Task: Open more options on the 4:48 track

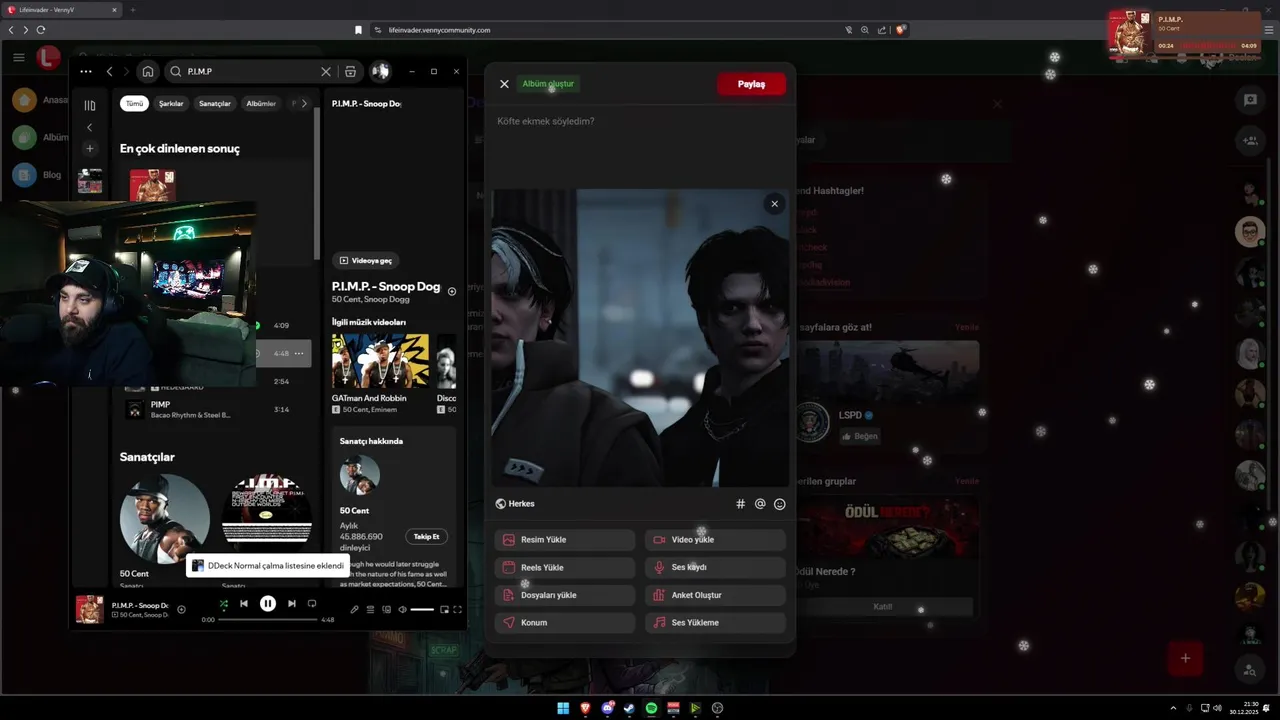Action: coord(299,353)
